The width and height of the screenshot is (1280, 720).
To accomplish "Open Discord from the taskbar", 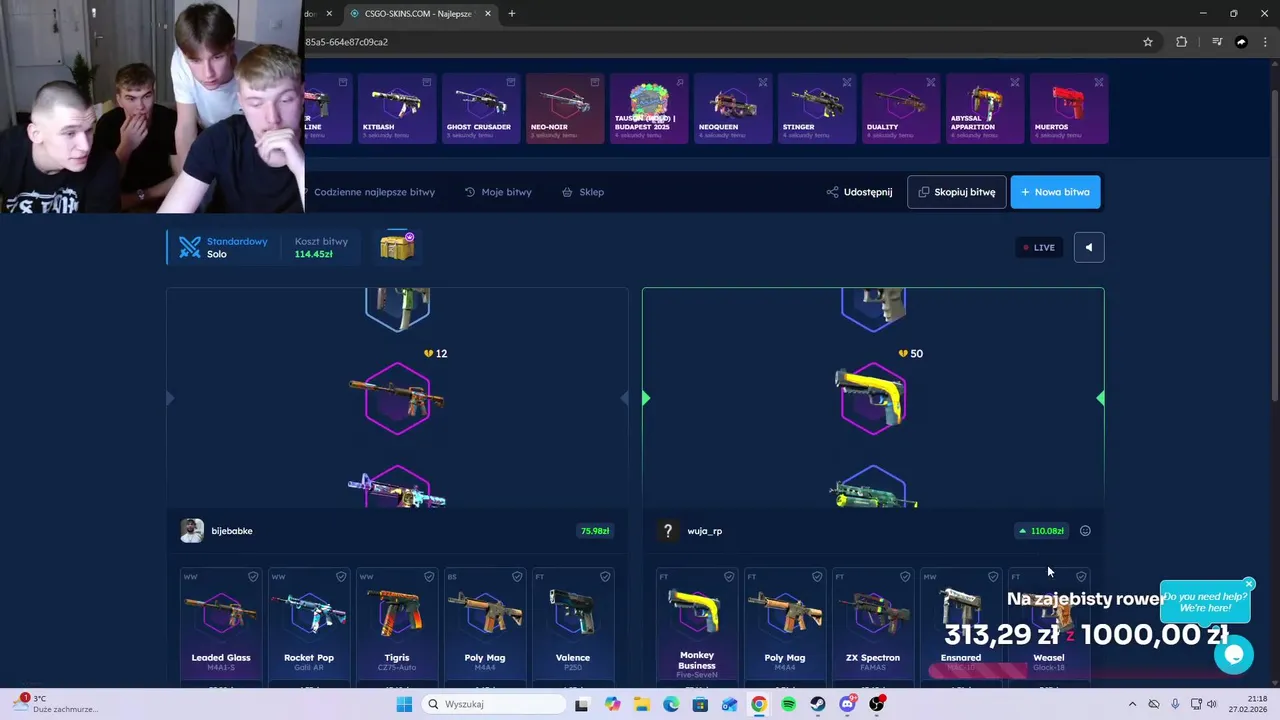I will tap(847, 705).
